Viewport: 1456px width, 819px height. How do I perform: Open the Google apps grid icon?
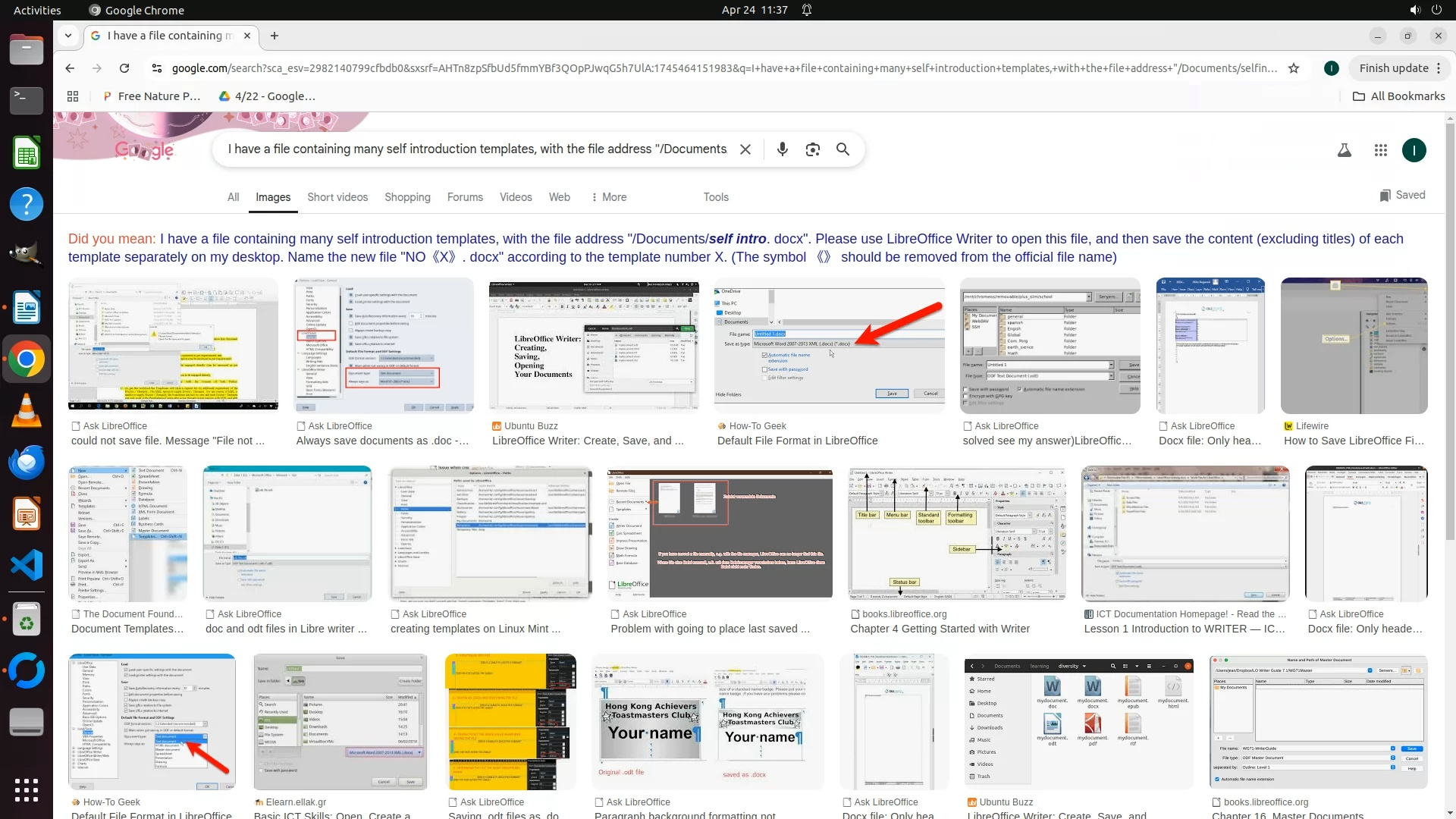[1380, 150]
